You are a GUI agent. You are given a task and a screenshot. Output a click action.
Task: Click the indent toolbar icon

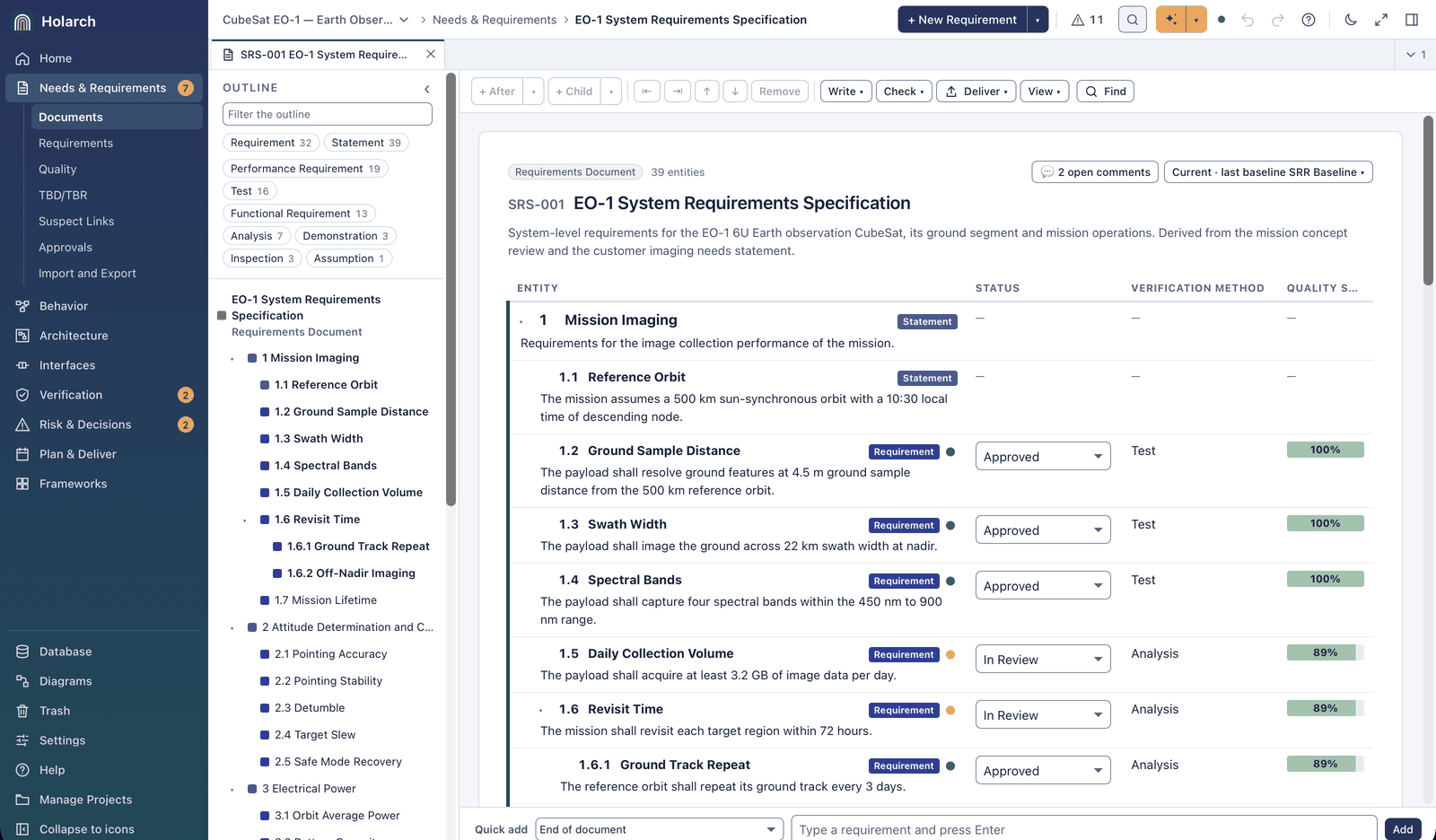point(677,92)
